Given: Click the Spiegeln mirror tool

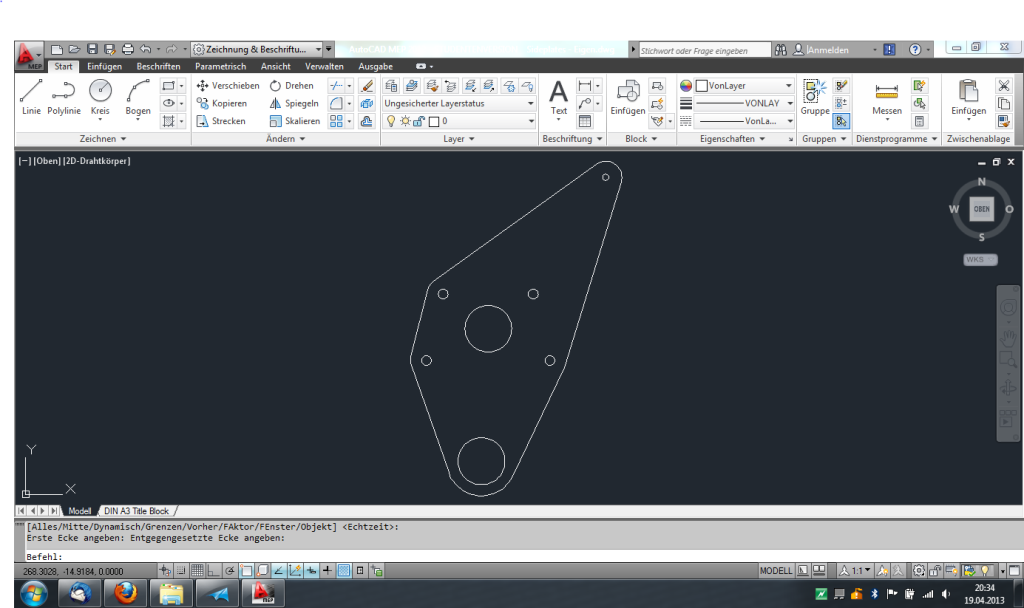Looking at the screenshot, I should coord(294,103).
